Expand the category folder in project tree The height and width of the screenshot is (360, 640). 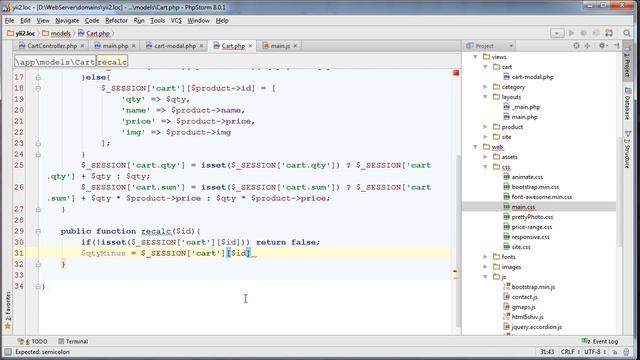tap(485, 87)
